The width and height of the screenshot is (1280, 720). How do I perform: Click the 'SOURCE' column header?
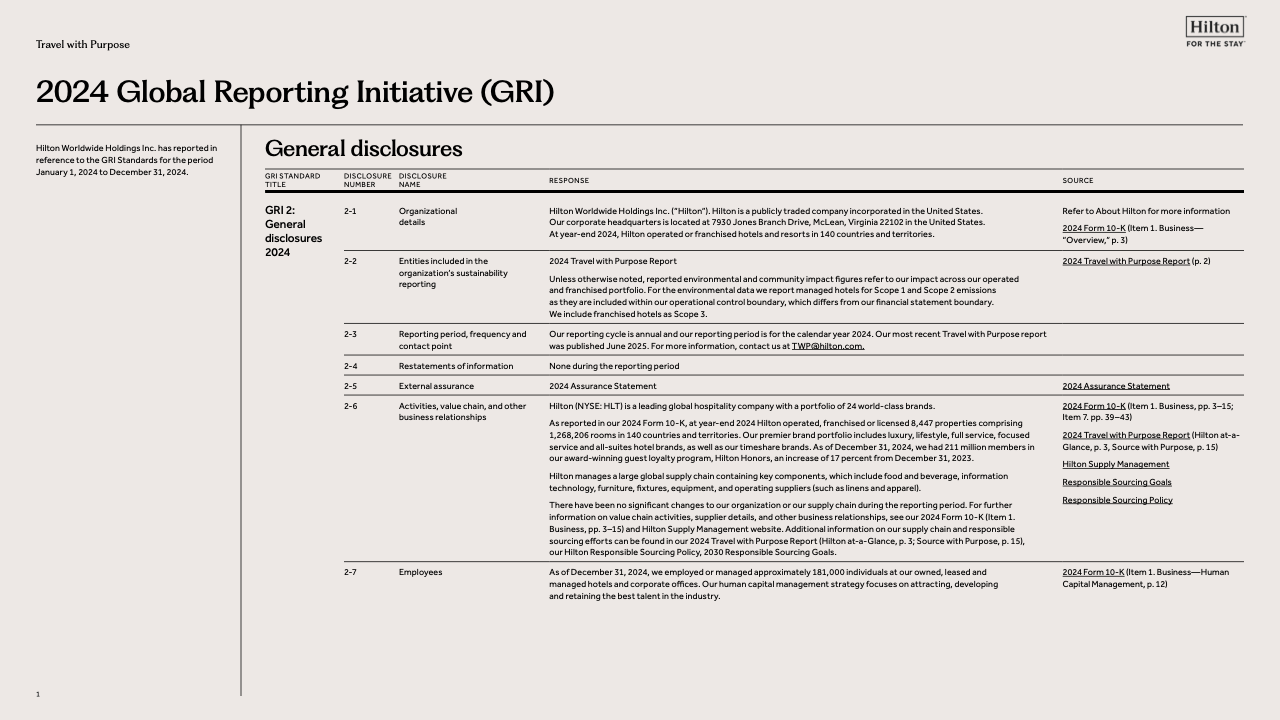point(1077,181)
